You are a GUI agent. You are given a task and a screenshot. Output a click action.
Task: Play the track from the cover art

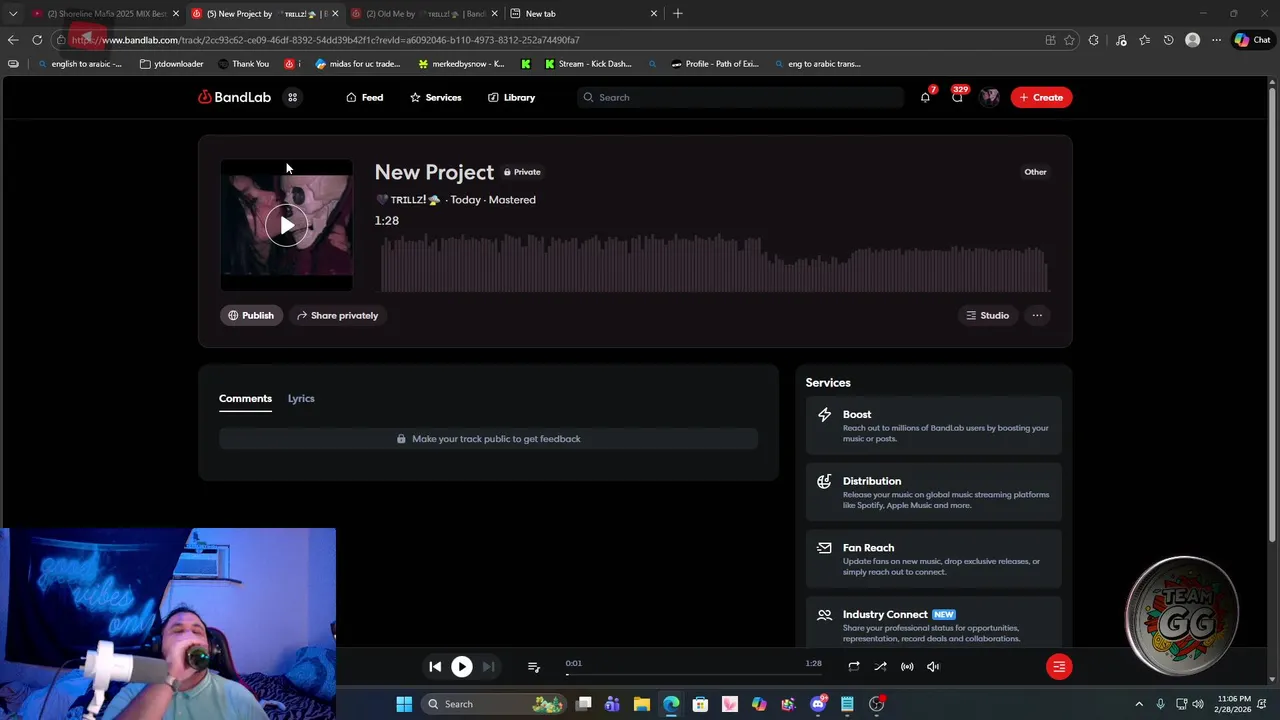pyautogui.click(x=286, y=225)
